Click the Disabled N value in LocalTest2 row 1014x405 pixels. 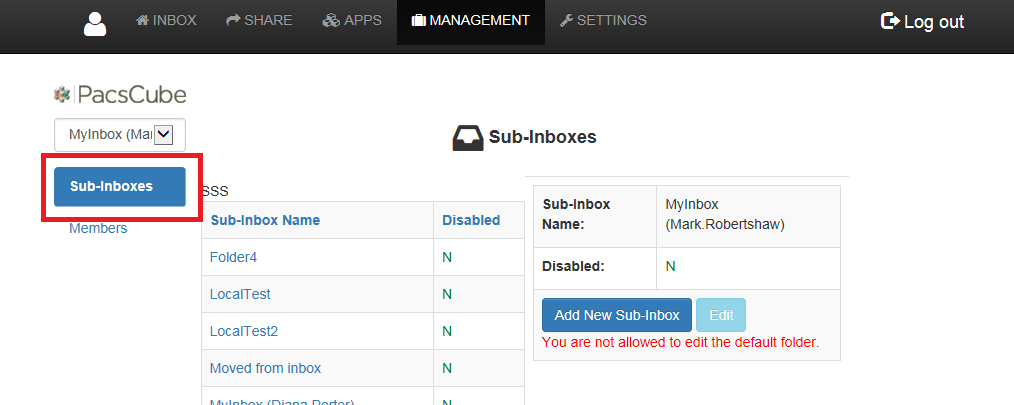coord(446,331)
